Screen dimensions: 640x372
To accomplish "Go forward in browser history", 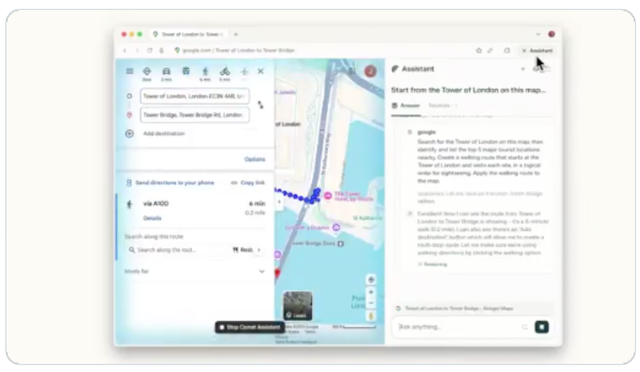I will 137,50.
